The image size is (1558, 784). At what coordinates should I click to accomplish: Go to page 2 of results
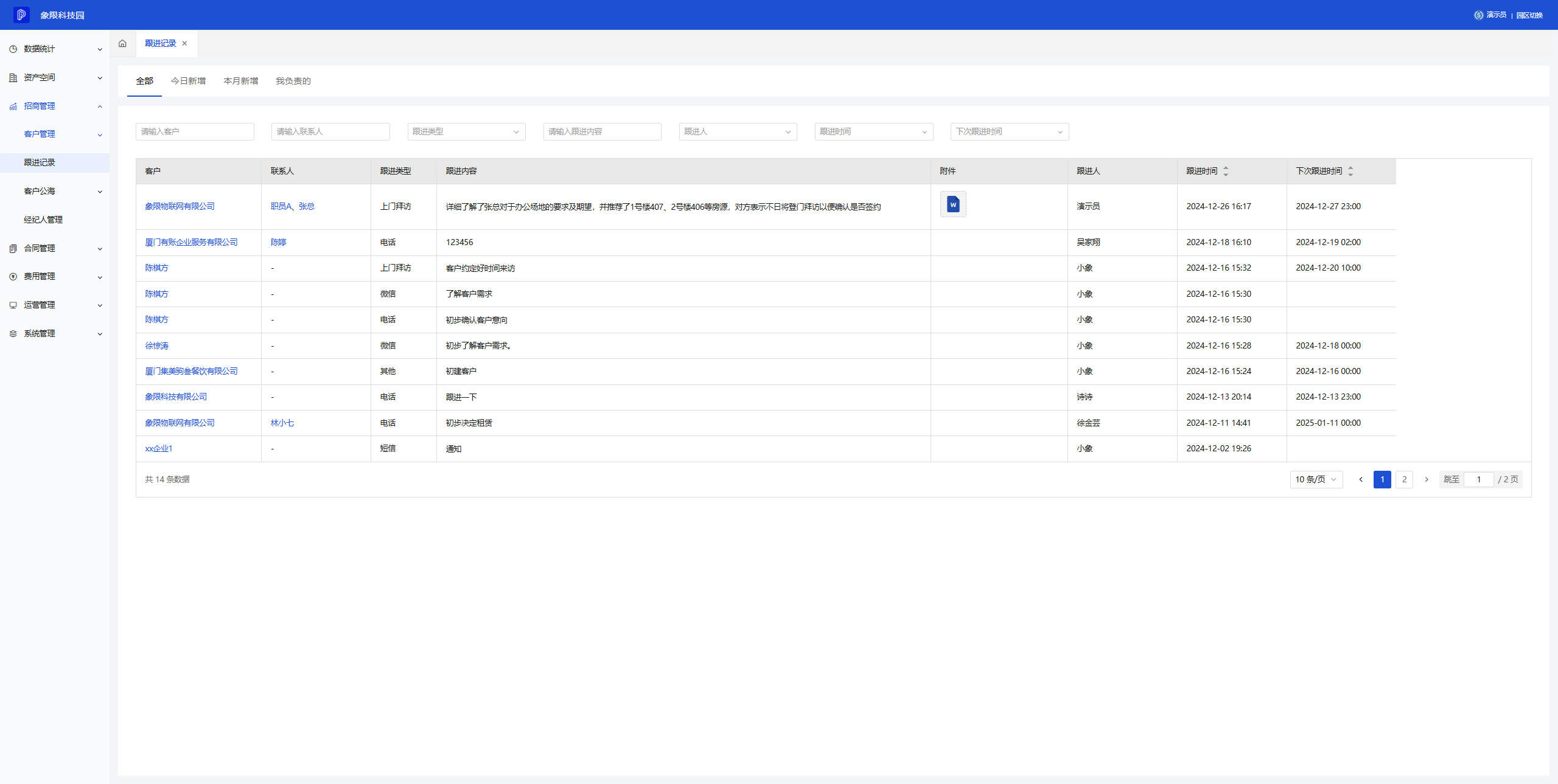(x=1404, y=479)
